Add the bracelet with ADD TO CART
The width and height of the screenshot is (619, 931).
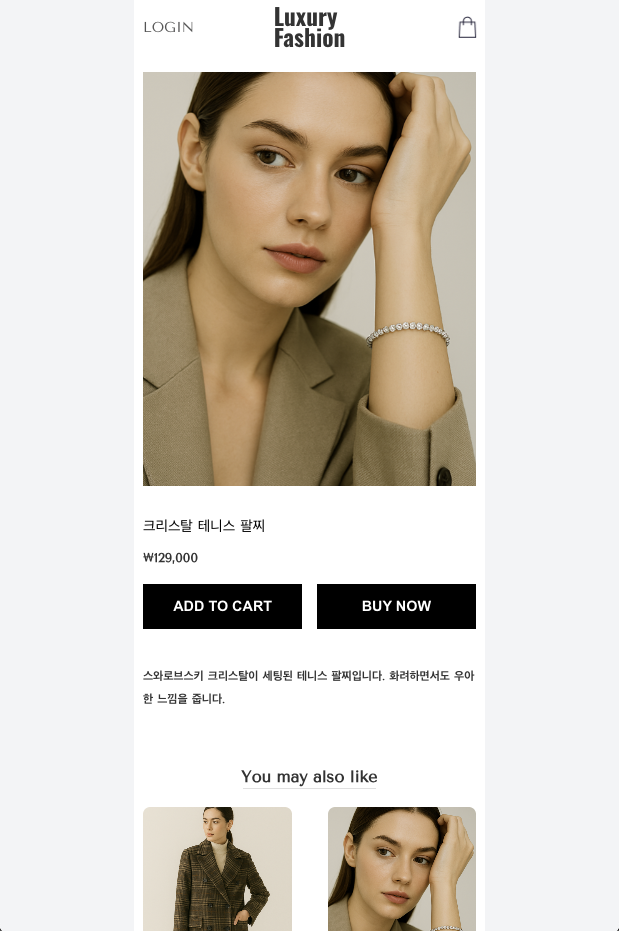[223, 606]
